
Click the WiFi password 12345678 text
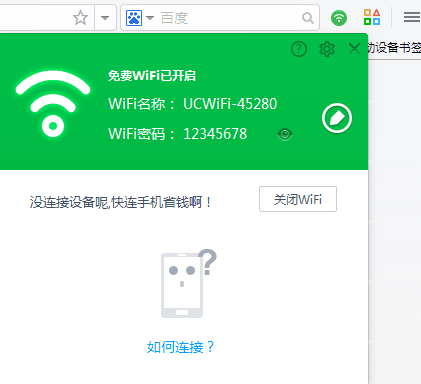pos(215,134)
